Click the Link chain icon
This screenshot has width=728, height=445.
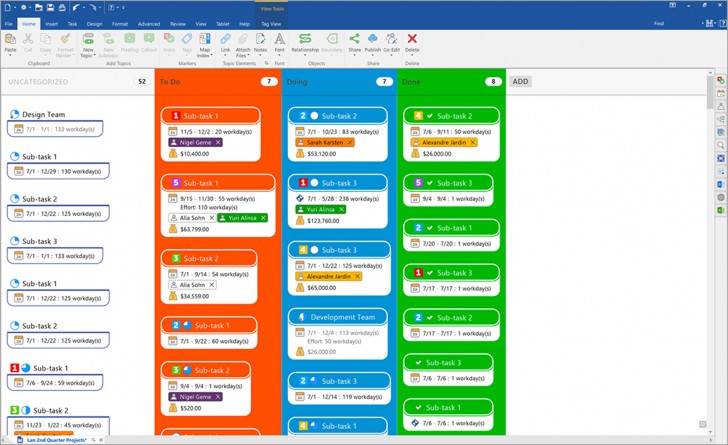tap(225, 39)
